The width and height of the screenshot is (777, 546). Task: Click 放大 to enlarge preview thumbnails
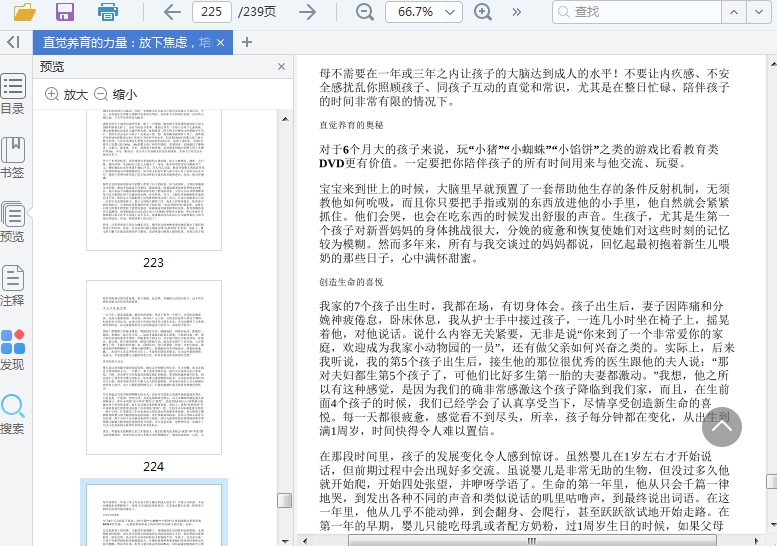66,94
